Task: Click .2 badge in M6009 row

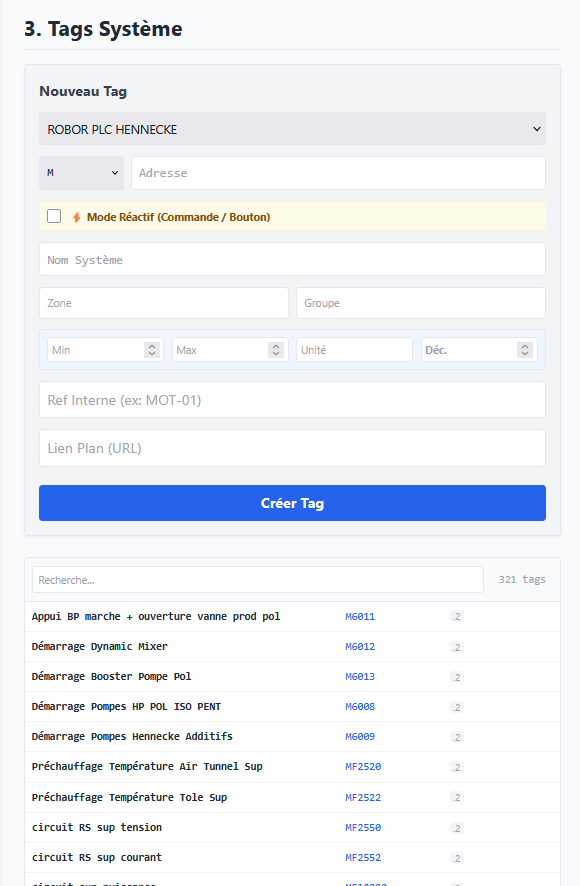Action: (457, 737)
